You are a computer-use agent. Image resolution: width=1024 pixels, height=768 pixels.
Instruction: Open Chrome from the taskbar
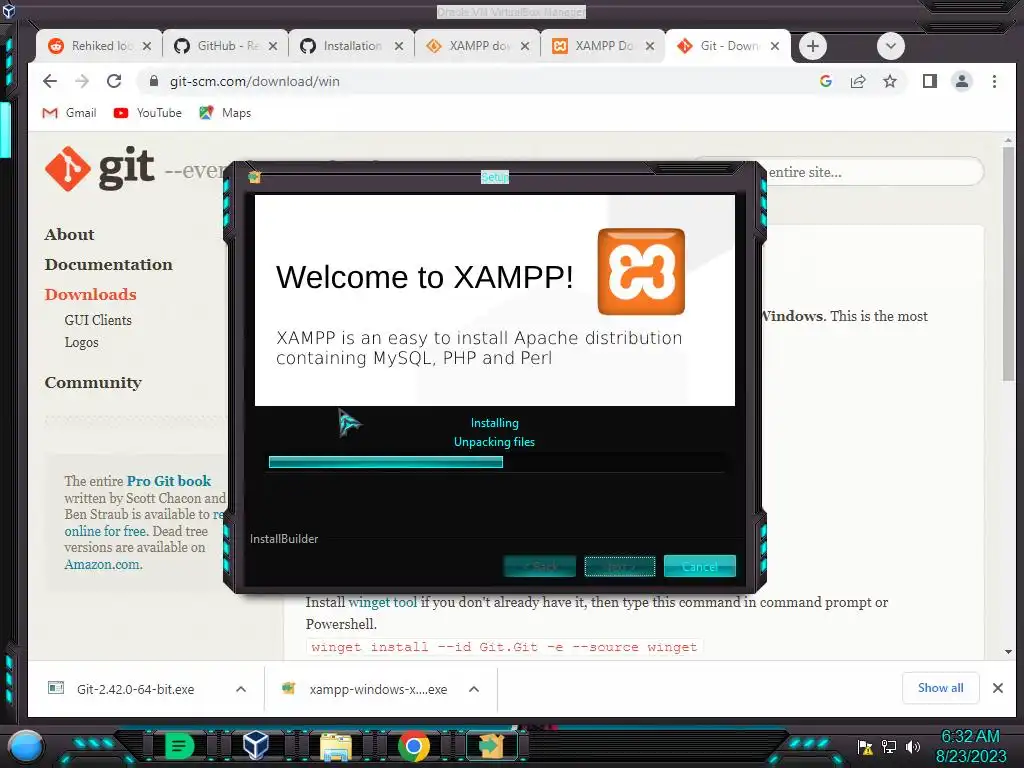(414, 746)
